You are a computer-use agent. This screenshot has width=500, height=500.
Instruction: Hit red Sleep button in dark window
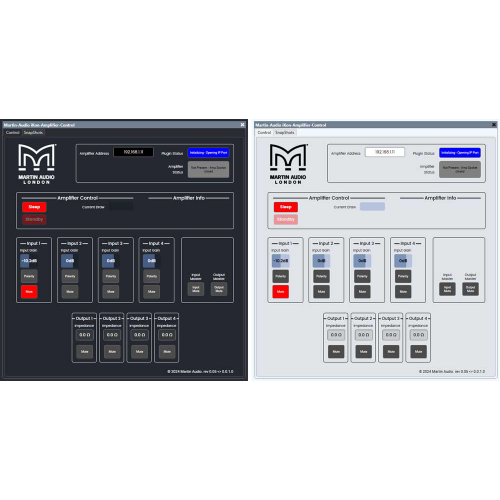click(34, 207)
